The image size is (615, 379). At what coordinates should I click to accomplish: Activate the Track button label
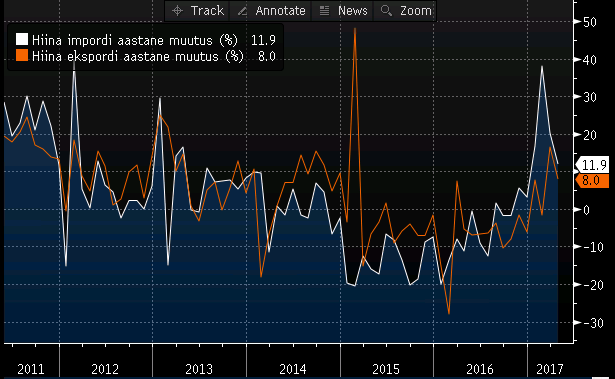(207, 11)
